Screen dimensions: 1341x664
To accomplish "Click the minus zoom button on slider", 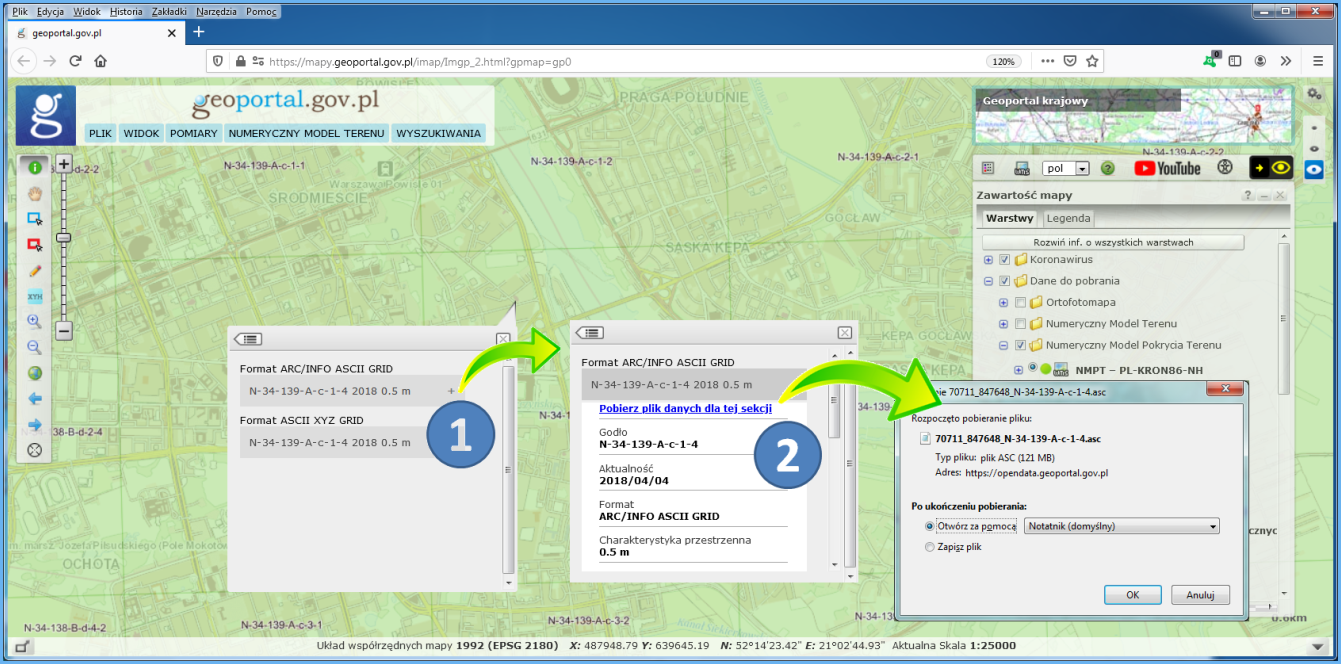I will point(63,330).
